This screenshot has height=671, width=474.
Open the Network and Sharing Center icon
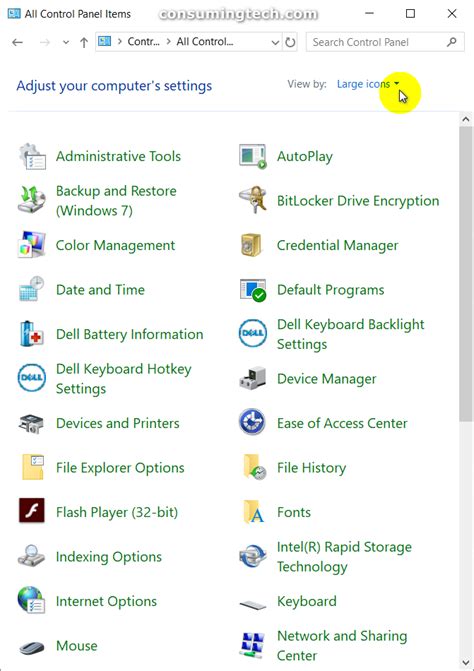coord(253,645)
